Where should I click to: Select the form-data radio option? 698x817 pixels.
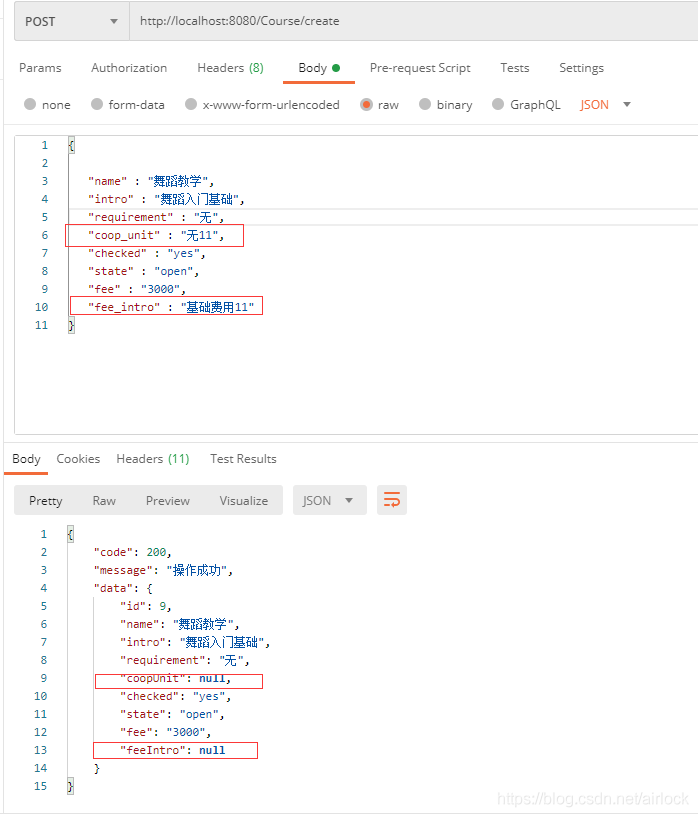click(x=97, y=104)
